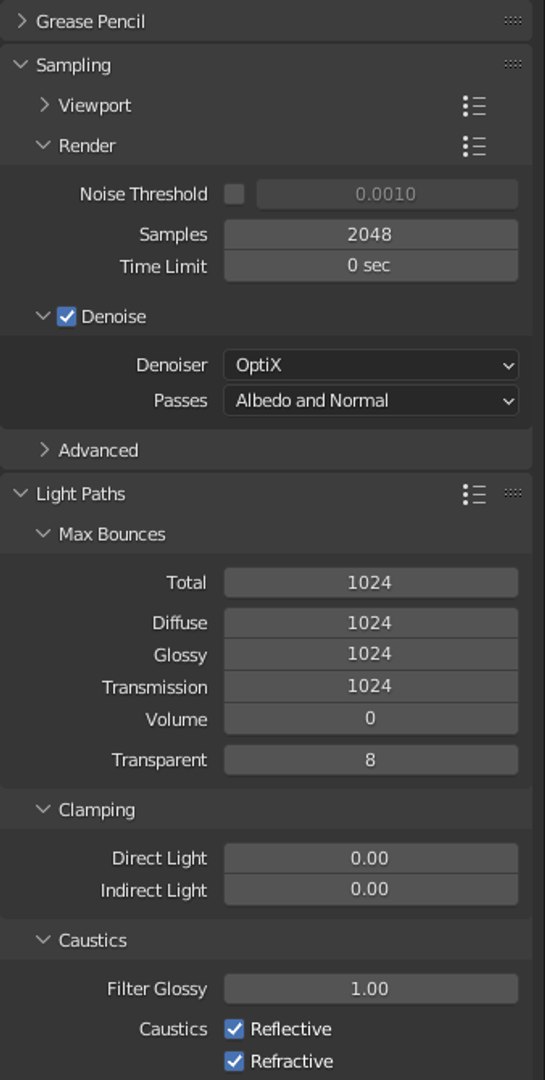Expand the Advanced subpanel
The height and width of the screenshot is (1080, 545).
click(x=44, y=450)
